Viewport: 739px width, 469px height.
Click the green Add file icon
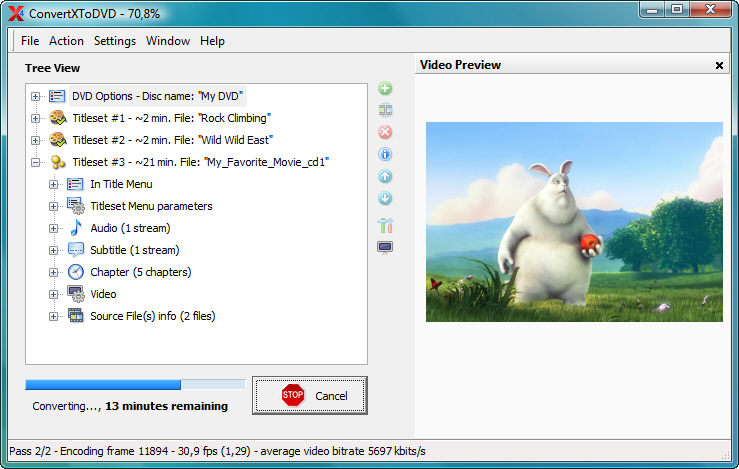[x=385, y=89]
